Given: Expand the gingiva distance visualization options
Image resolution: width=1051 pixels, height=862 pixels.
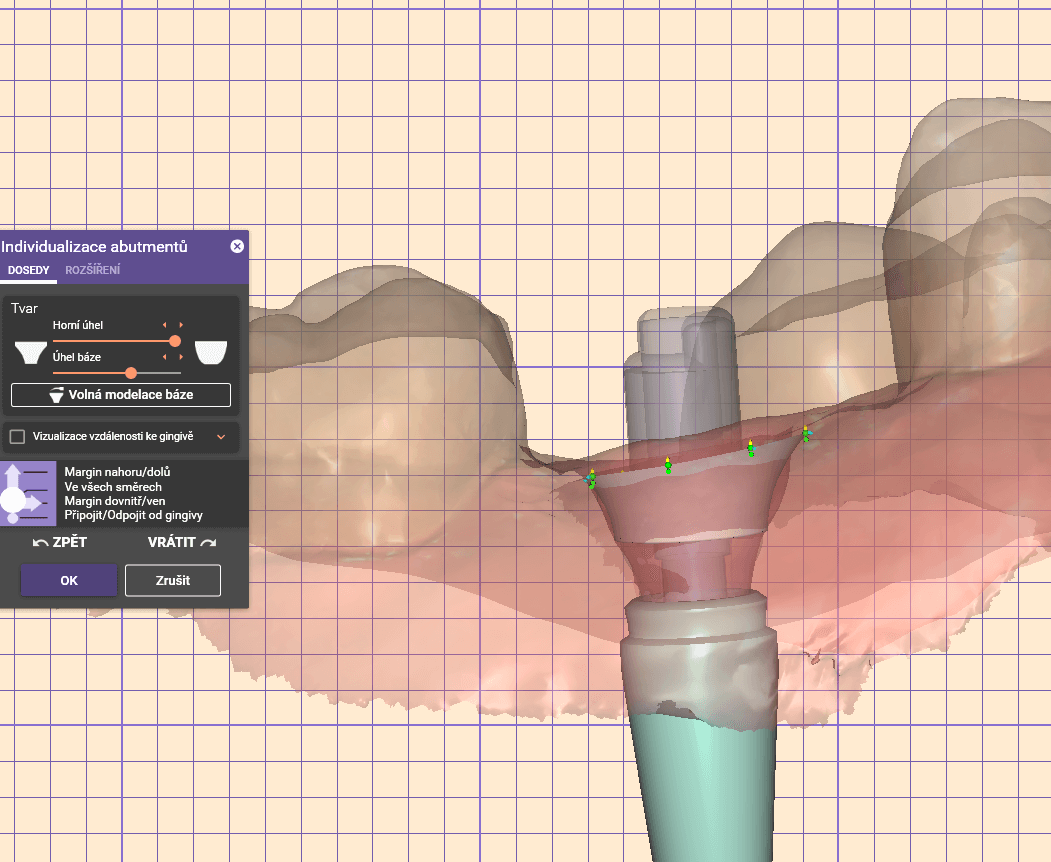Looking at the screenshot, I should (221, 437).
